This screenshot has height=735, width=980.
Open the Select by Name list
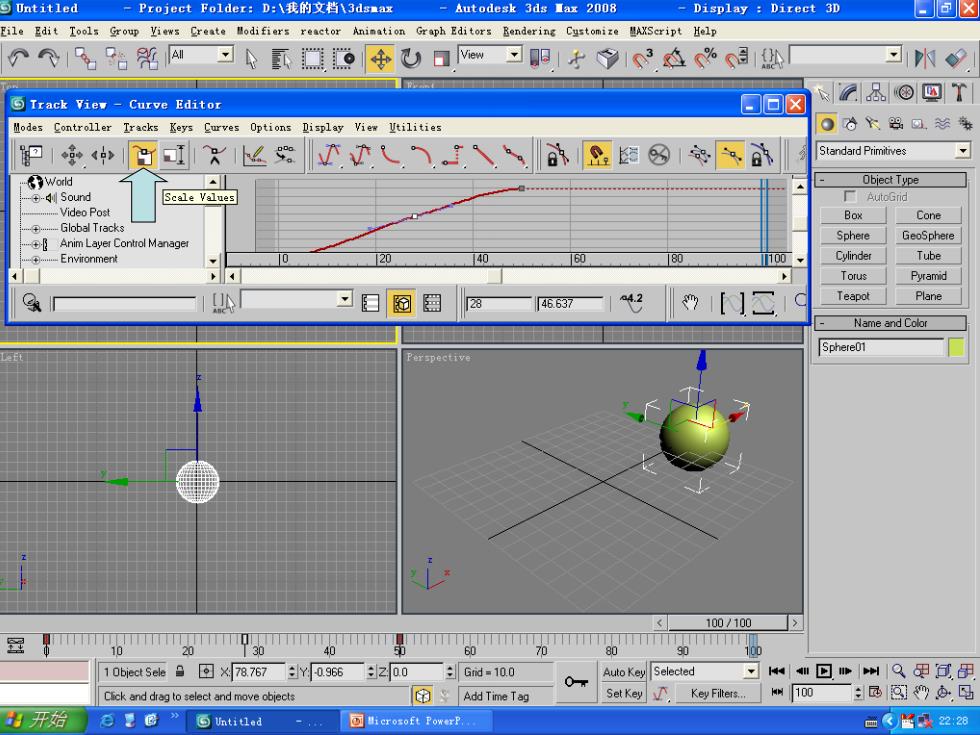pos(281,59)
